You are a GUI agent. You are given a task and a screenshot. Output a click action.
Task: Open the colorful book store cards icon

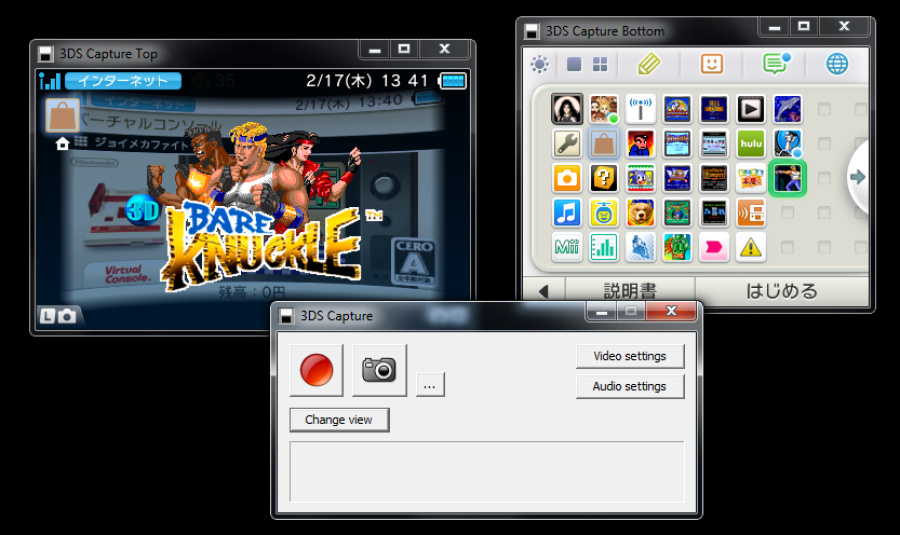tap(751, 178)
